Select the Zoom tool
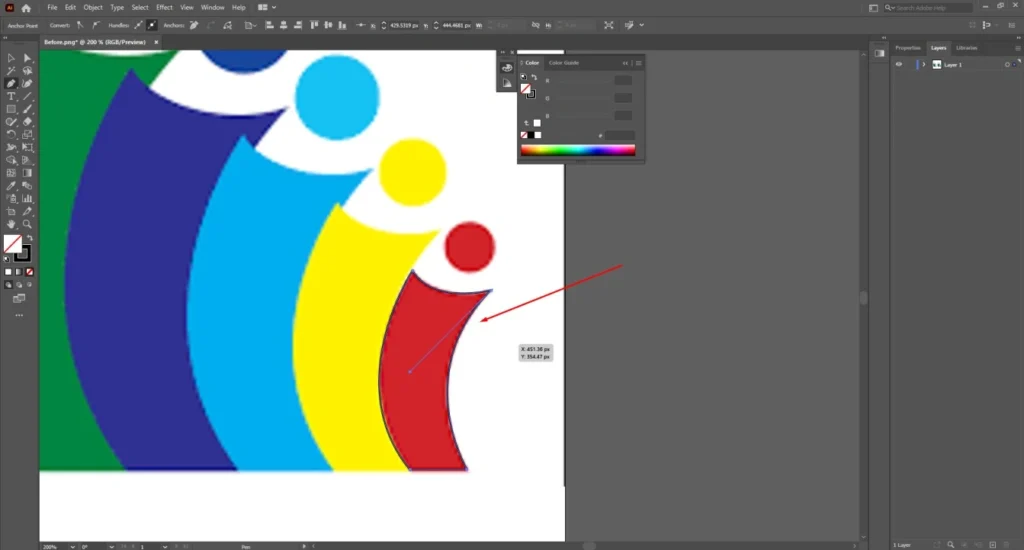Viewport: 1024px width, 550px height. [x=27, y=224]
